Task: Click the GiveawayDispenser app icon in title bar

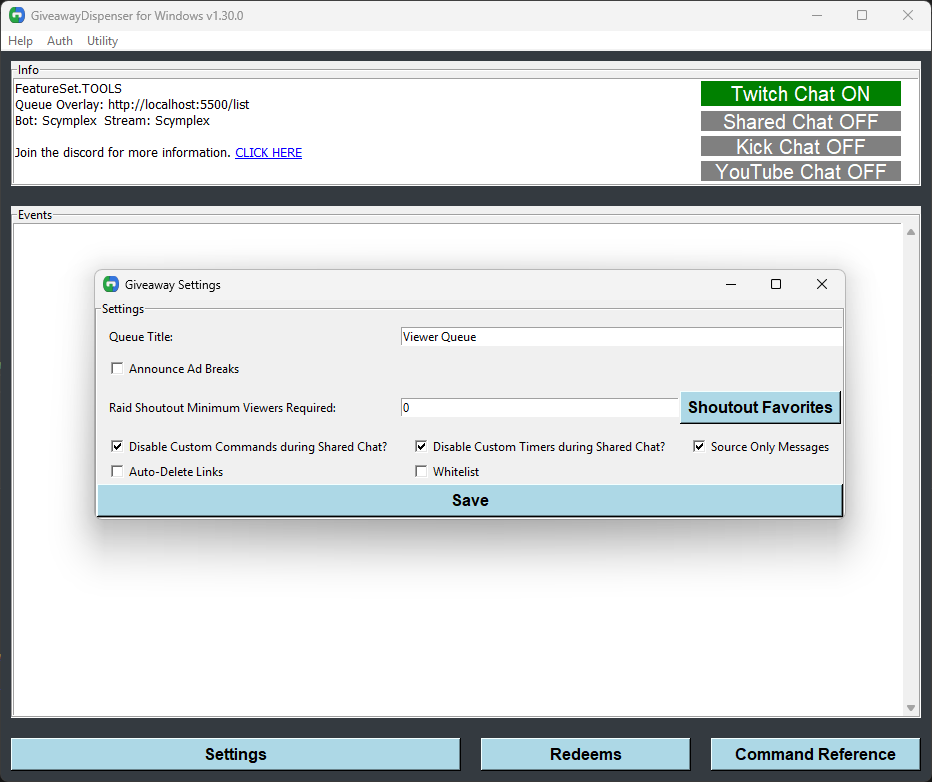Action: pyautogui.click(x=17, y=15)
